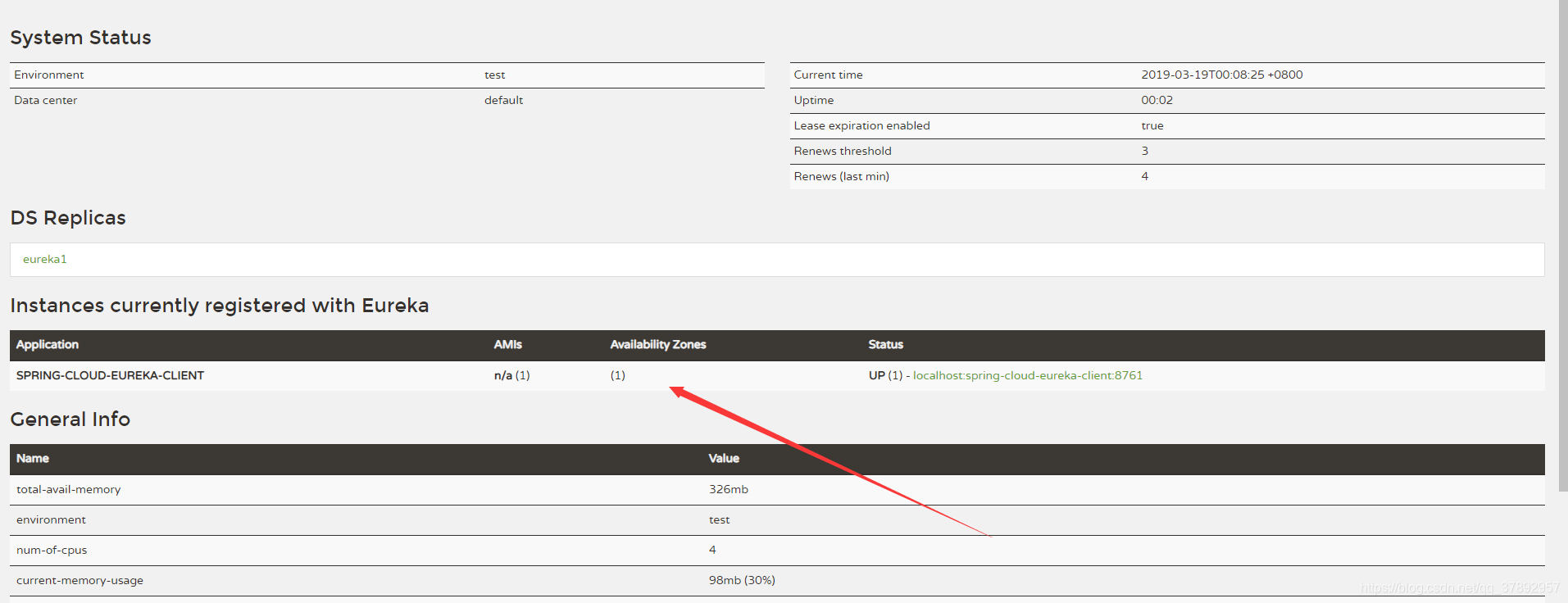Select the Renews (last min) label

[841, 176]
